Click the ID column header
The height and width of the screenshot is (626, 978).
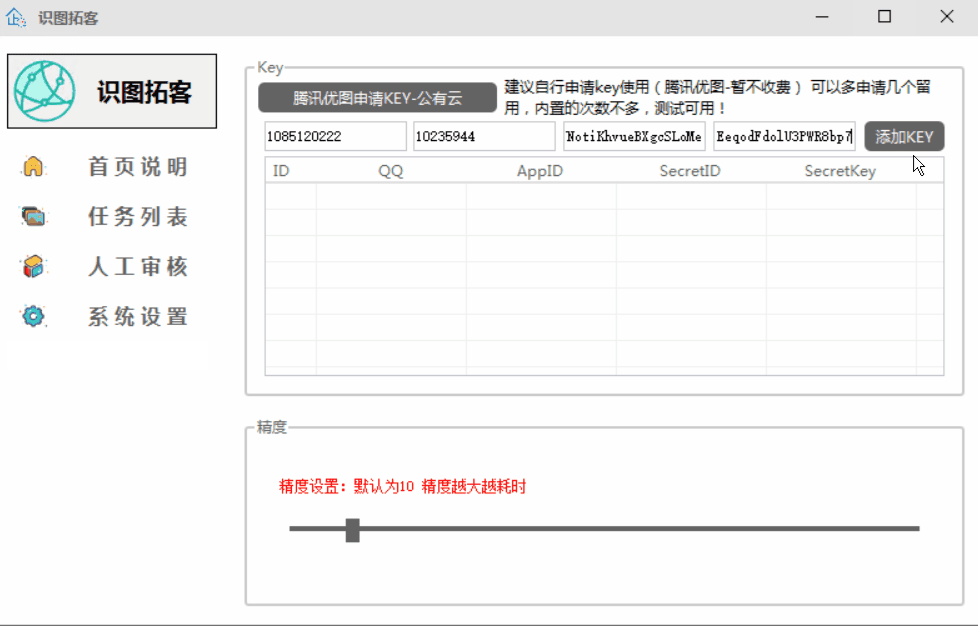(x=281, y=171)
